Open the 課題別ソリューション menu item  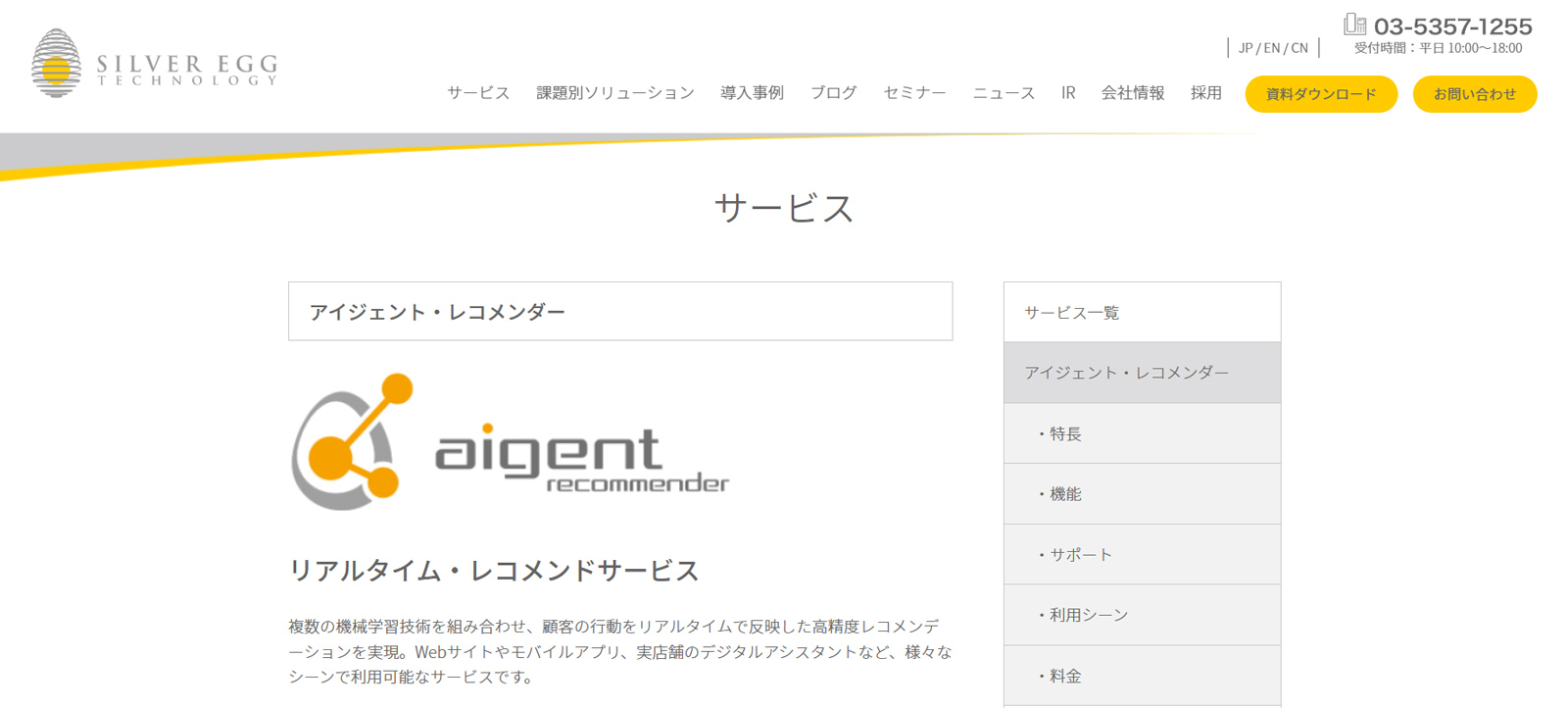click(x=614, y=93)
